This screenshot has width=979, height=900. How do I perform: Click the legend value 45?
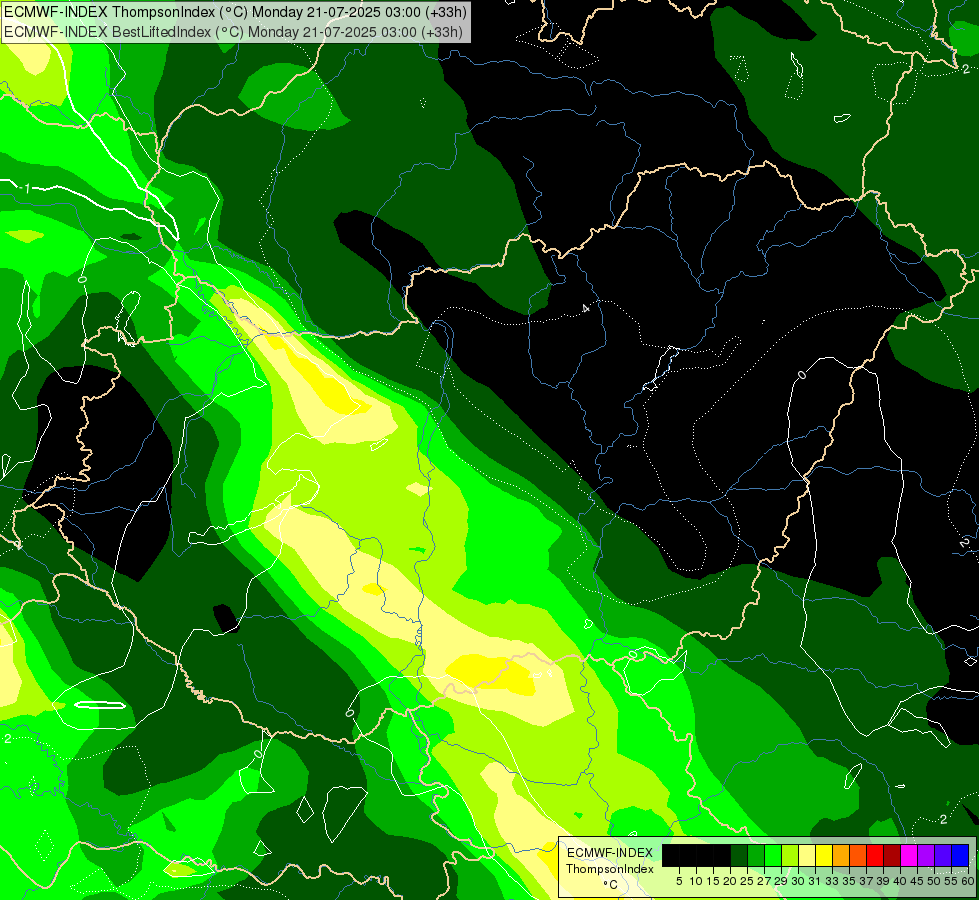tap(917, 881)
